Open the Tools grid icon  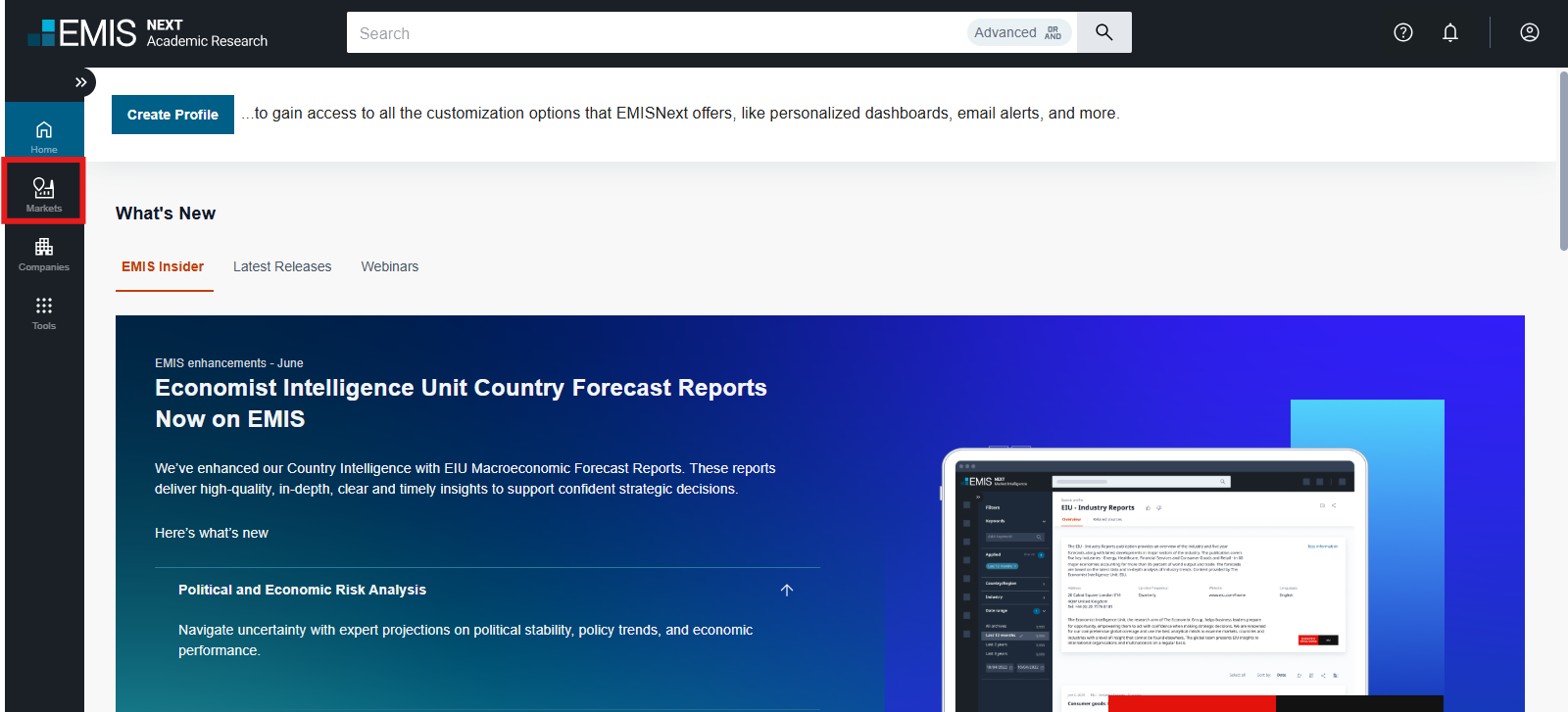[x=44, y=310]
